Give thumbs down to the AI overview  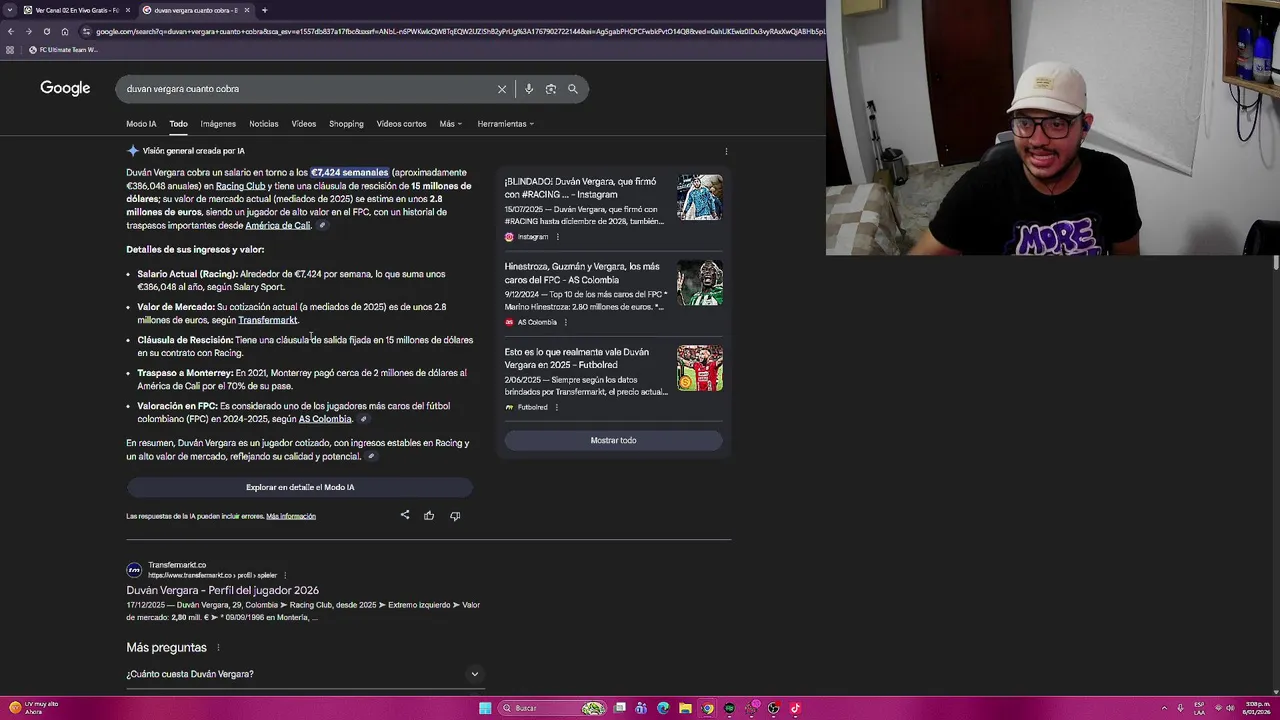455,515
